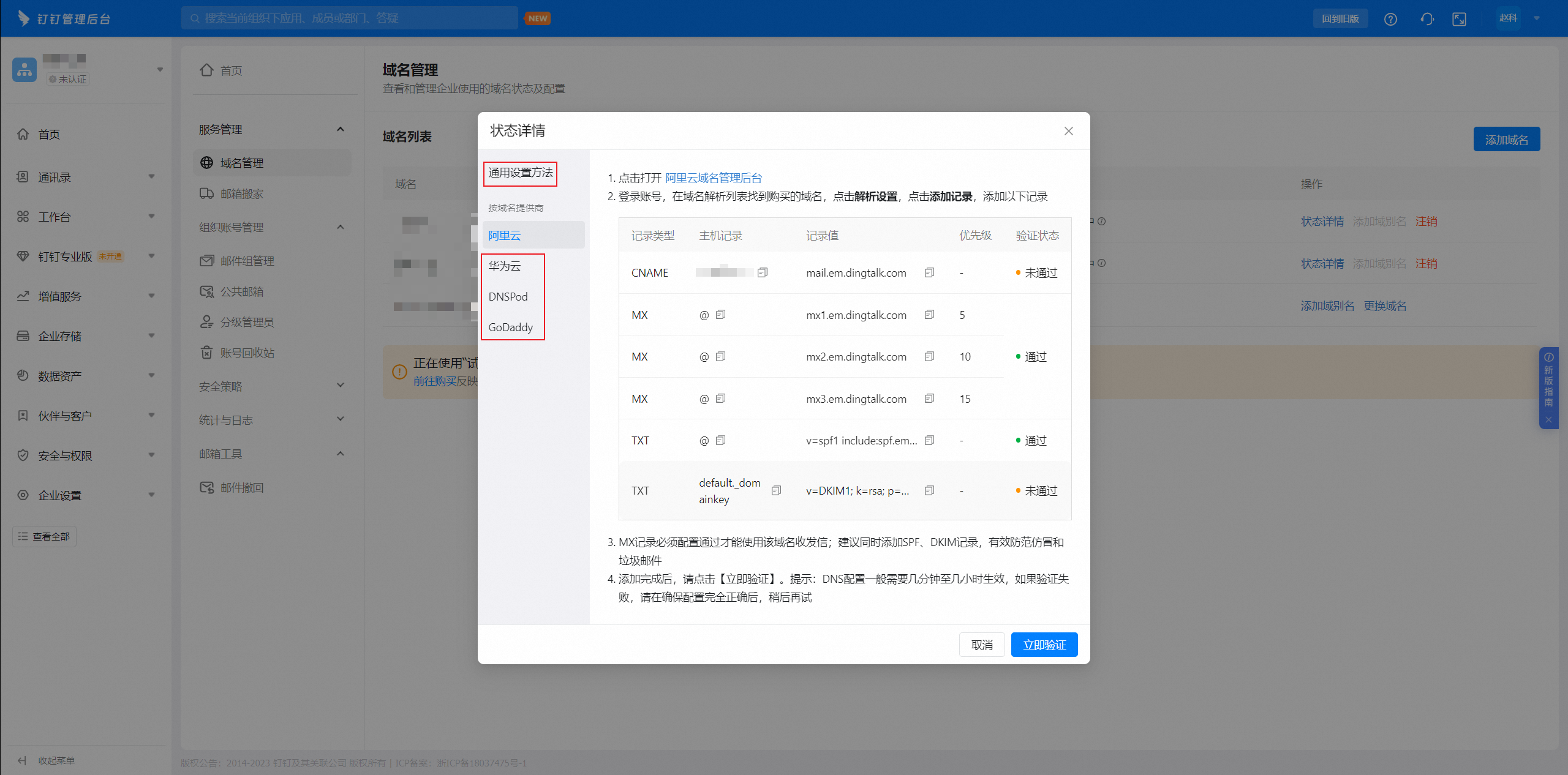The height and width of the screenshot is (775, 1568).
Task: Open 域名管理 in service menu
Action: [x=272, y=163]
